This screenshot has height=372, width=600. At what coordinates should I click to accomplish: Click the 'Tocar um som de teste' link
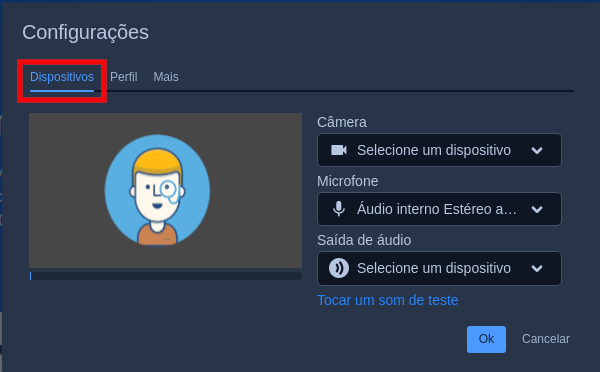tap(388, 300)
